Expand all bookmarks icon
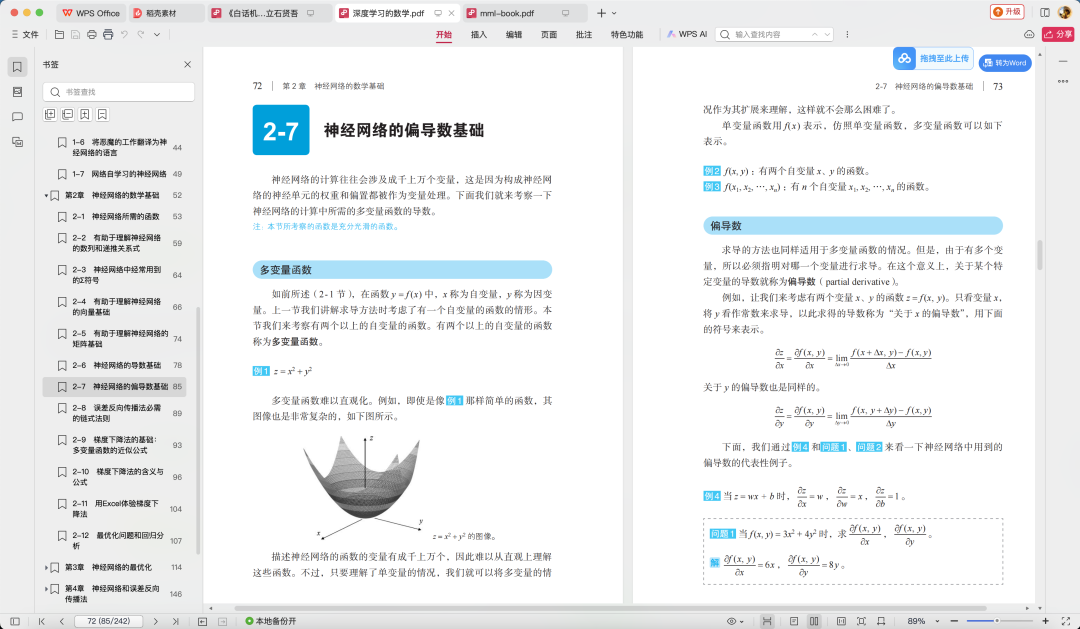This screenshot has width=1080, height=629. tap(50, 114)
